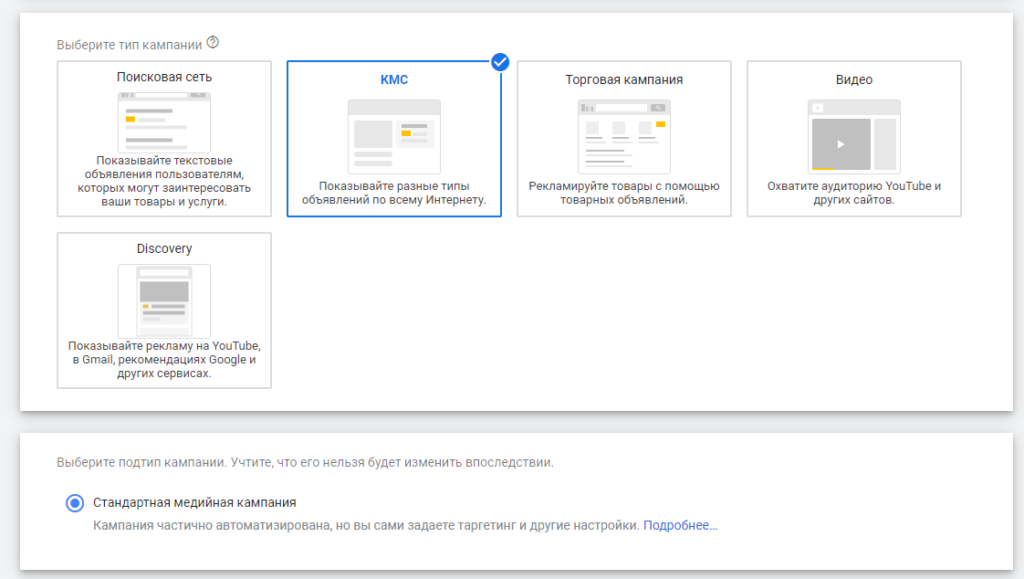Open the Подробнее link

[x=680, y=525]
